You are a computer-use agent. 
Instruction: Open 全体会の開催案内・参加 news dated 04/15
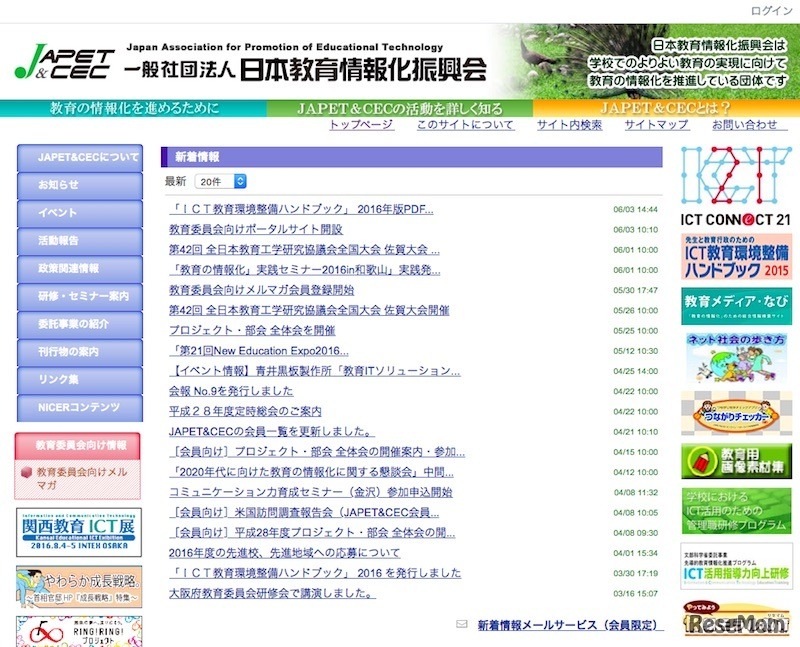coord(317,452)
